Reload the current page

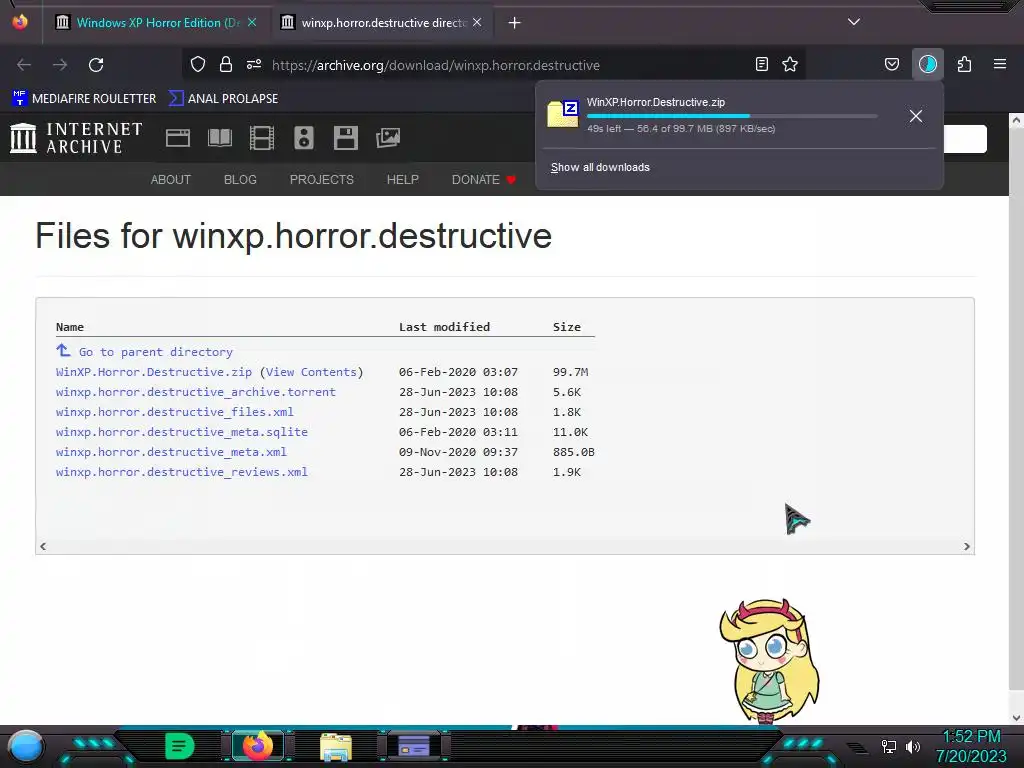coord(96,65)
